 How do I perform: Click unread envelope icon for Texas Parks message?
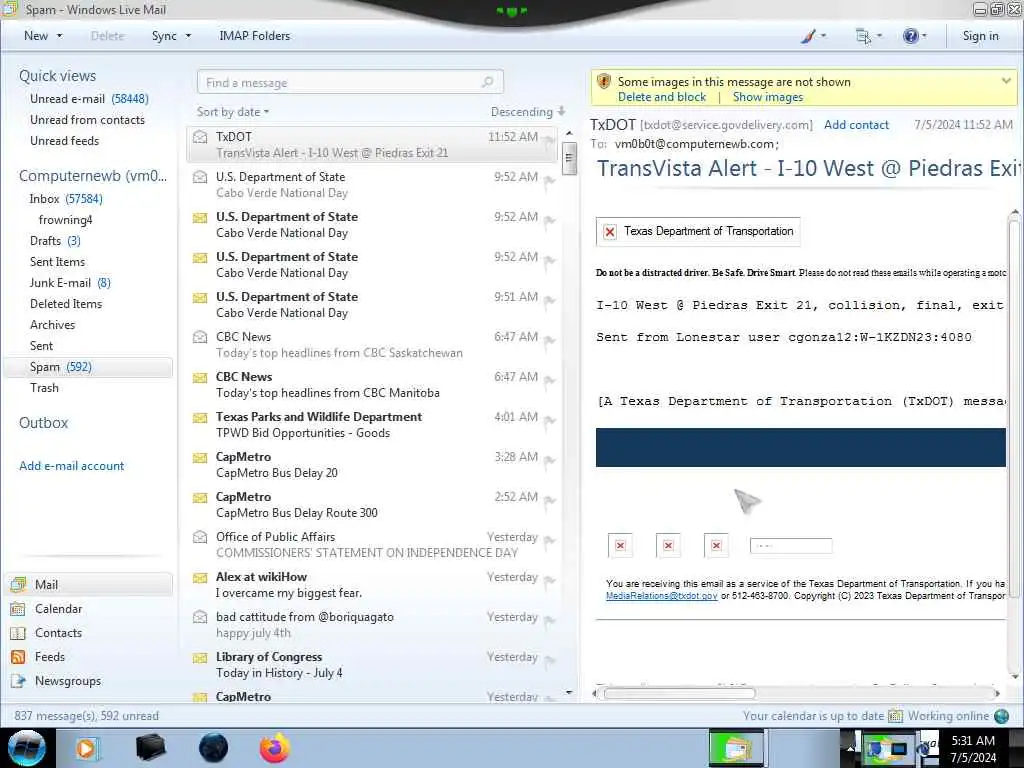200,418
